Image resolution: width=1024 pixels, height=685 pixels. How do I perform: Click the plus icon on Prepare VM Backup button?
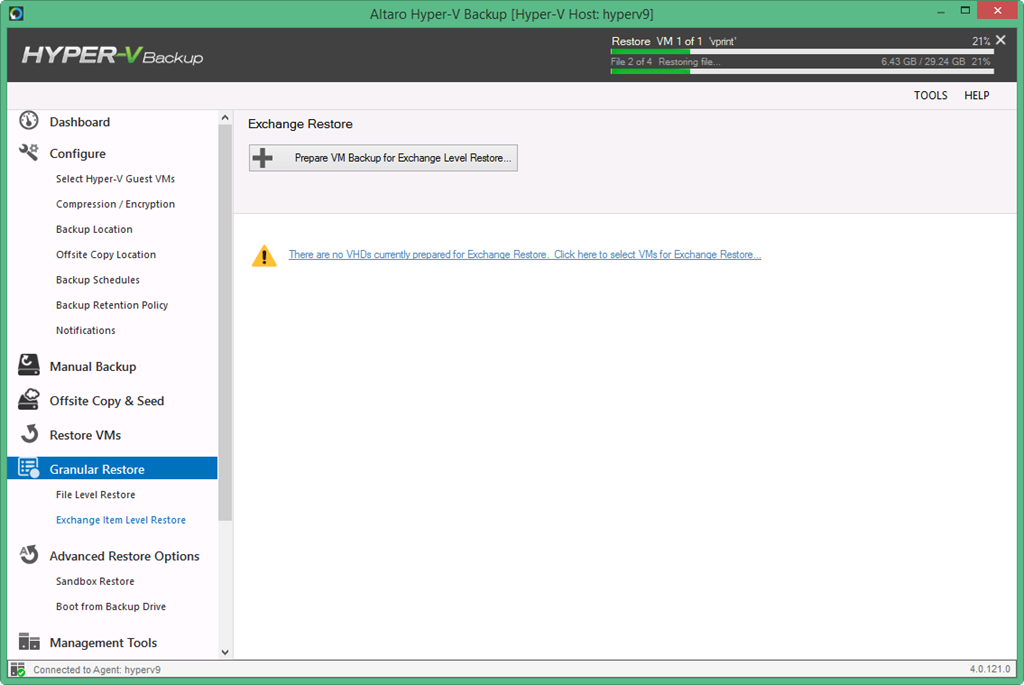[x=263, y=158]
